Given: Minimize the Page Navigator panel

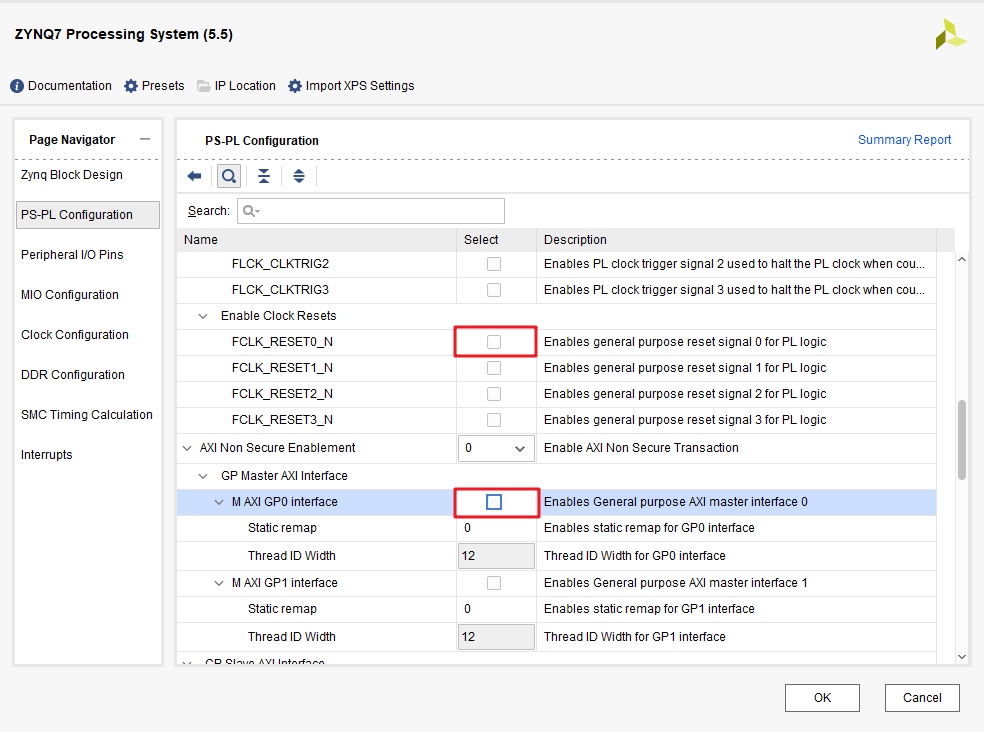Looking at the screenshot, I should [x=145, y=140].
